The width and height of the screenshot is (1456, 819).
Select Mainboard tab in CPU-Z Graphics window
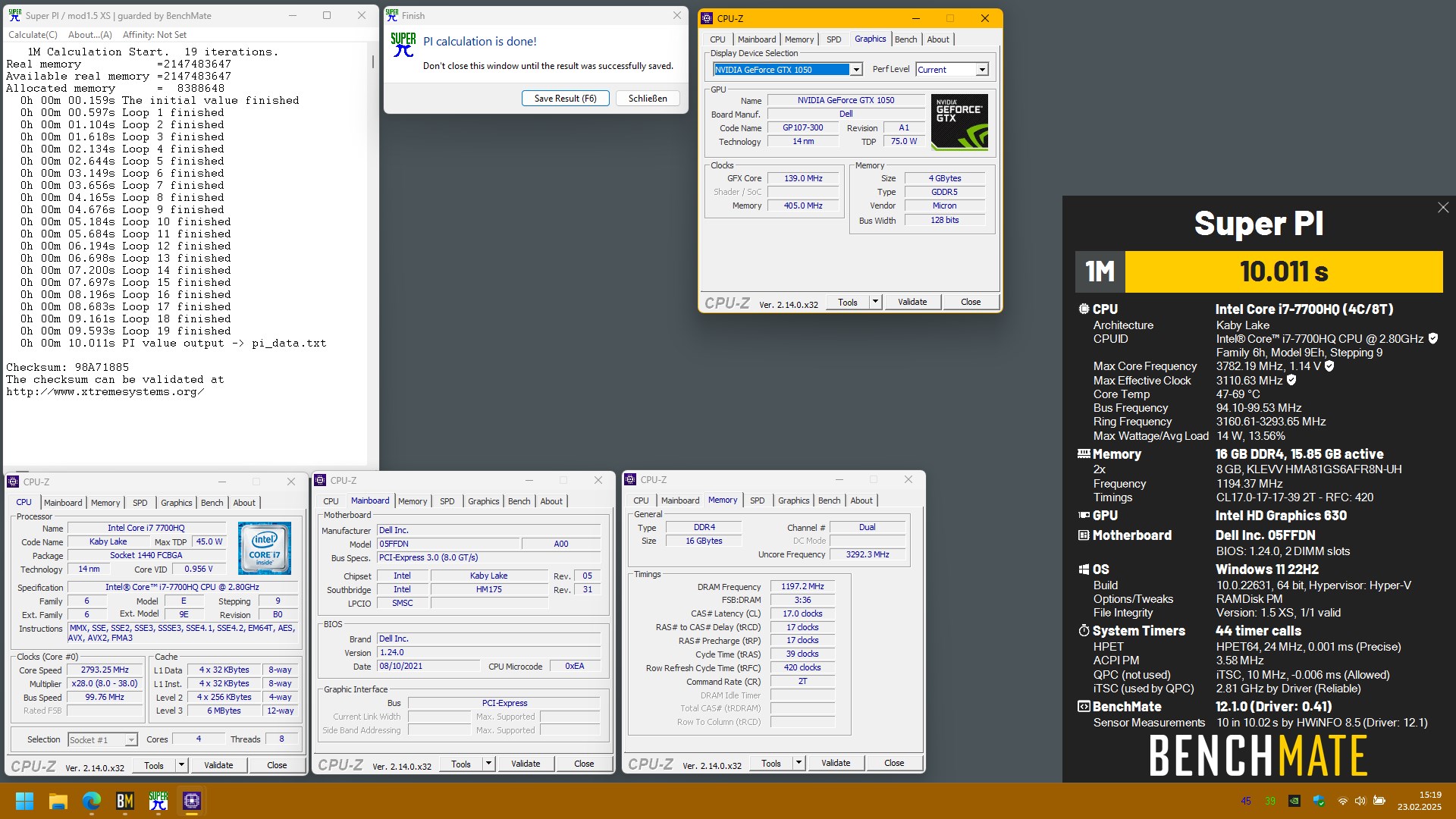click(756, 39)
